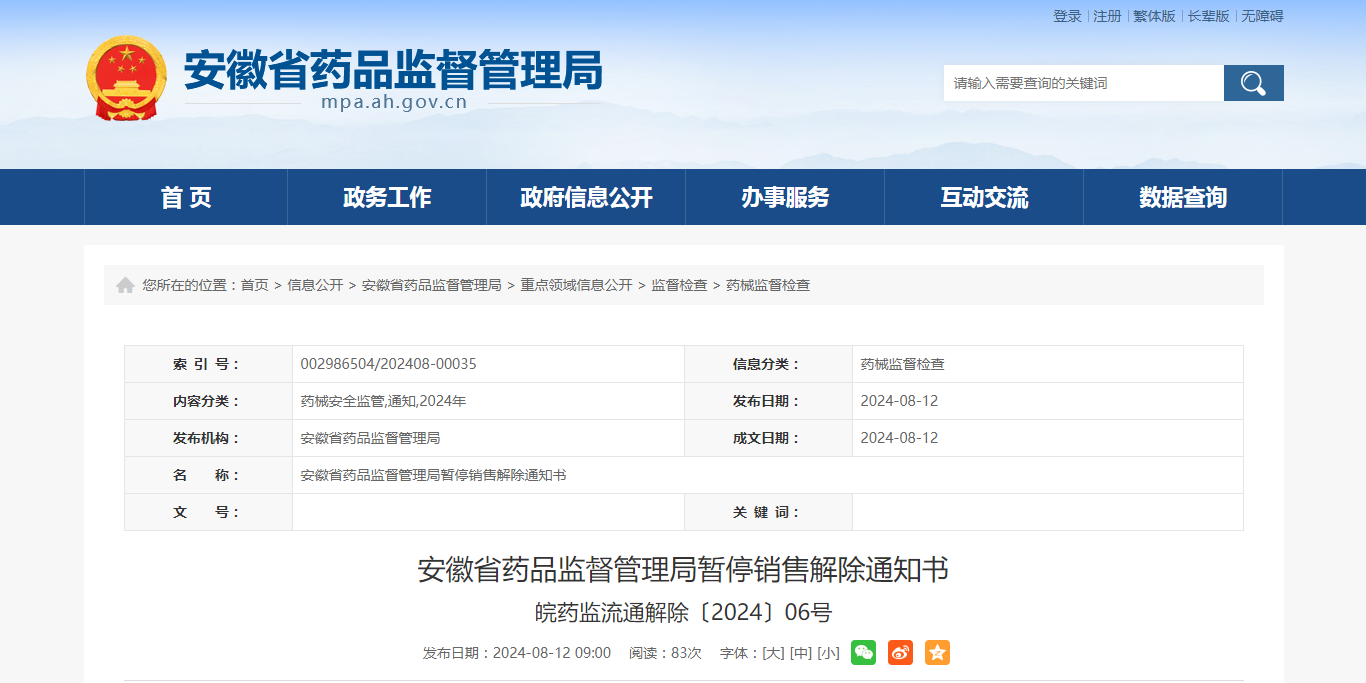
Task: Open the 办事服务 navigation menu
Action: tap(785, 197)
